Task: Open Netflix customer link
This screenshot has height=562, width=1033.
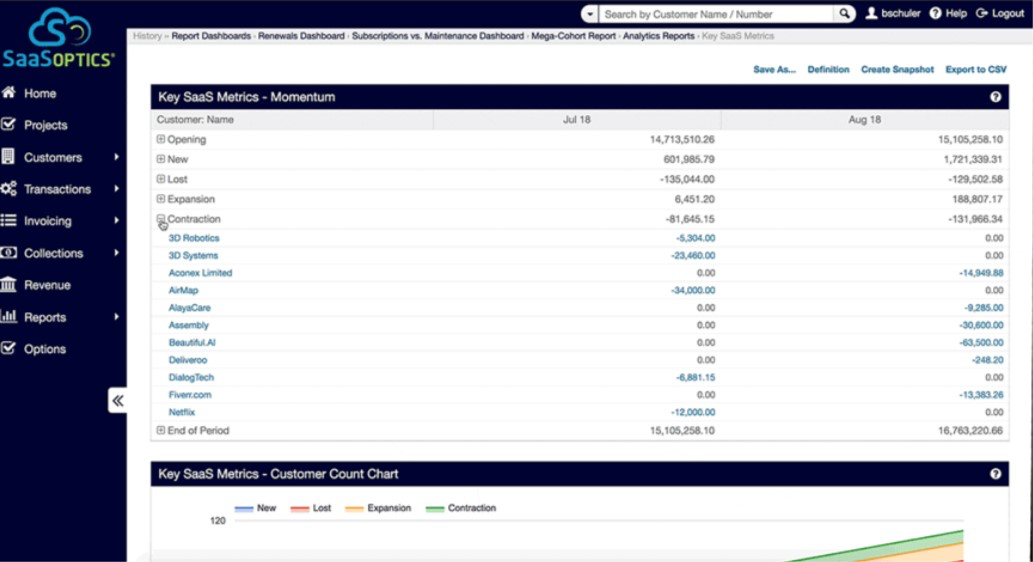Action: pos(181,412)
